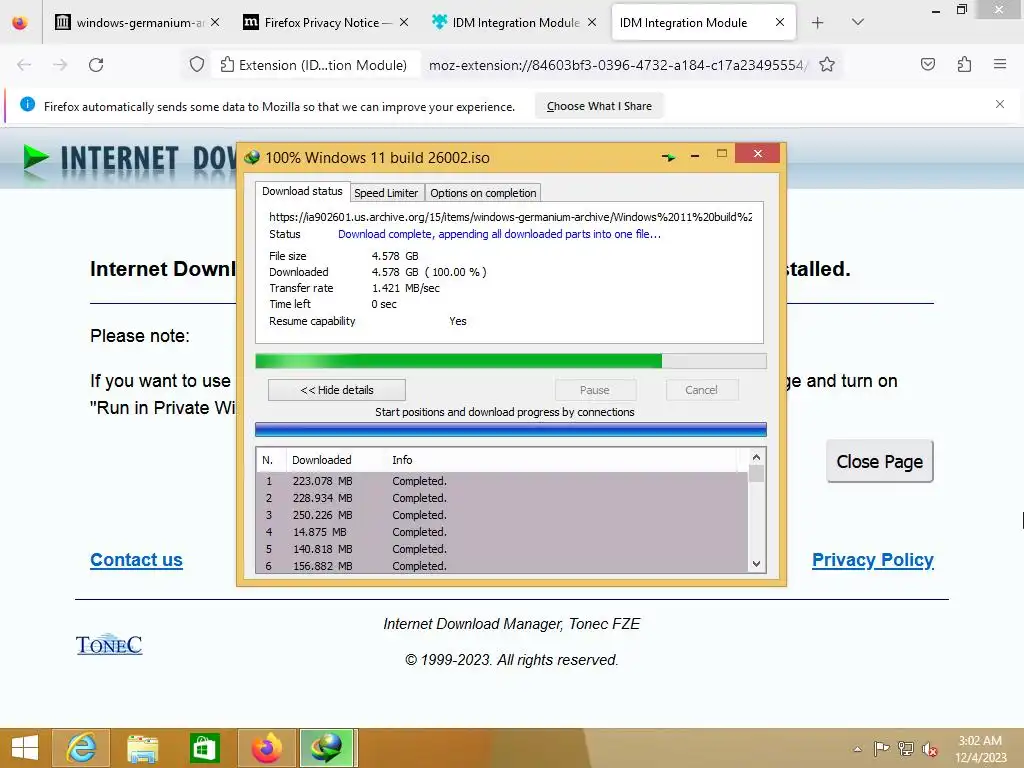
Task: Click the Firefox back arrow
Action: point(24,65)
